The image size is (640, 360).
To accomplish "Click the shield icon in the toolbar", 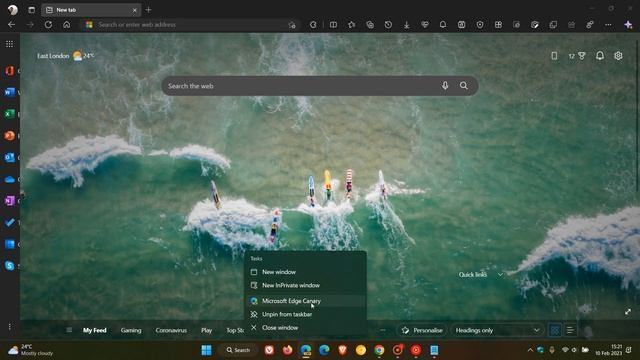I will click(x=480, y=24).
